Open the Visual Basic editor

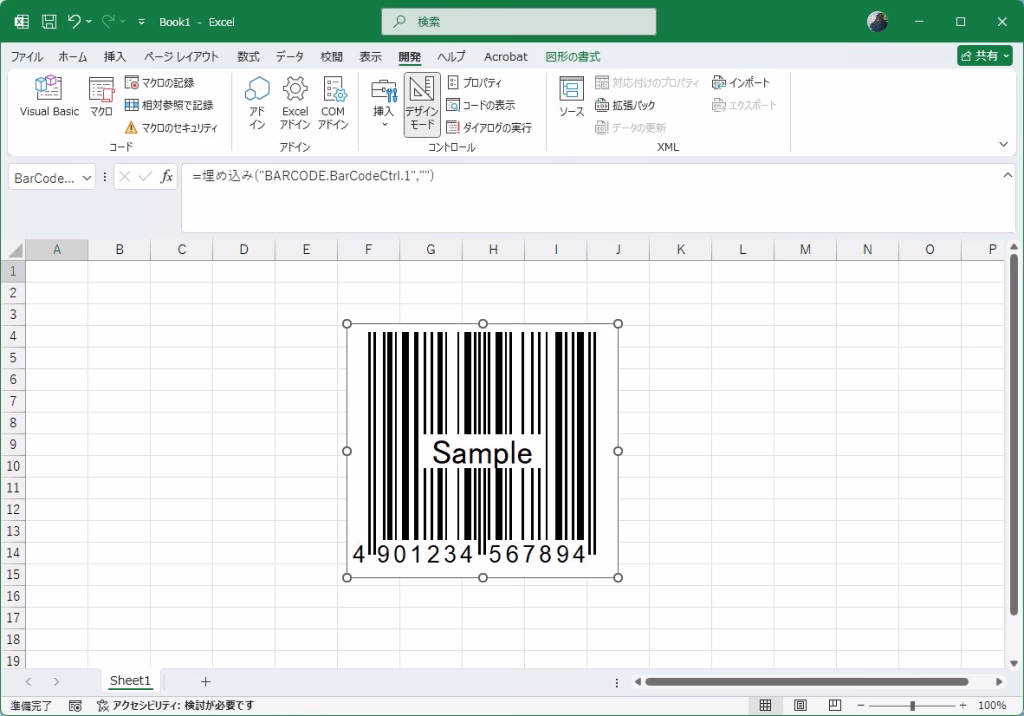[49, 97]
